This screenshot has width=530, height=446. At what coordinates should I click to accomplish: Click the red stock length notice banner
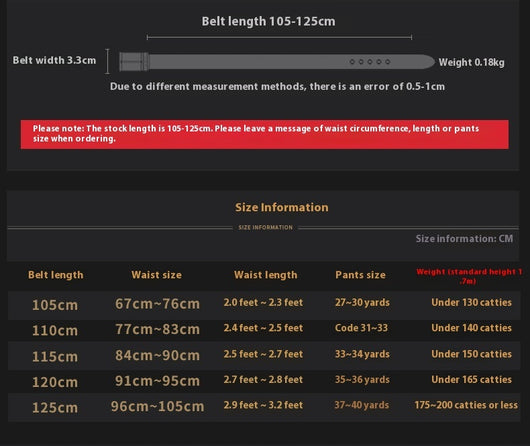tap(264, 134)
